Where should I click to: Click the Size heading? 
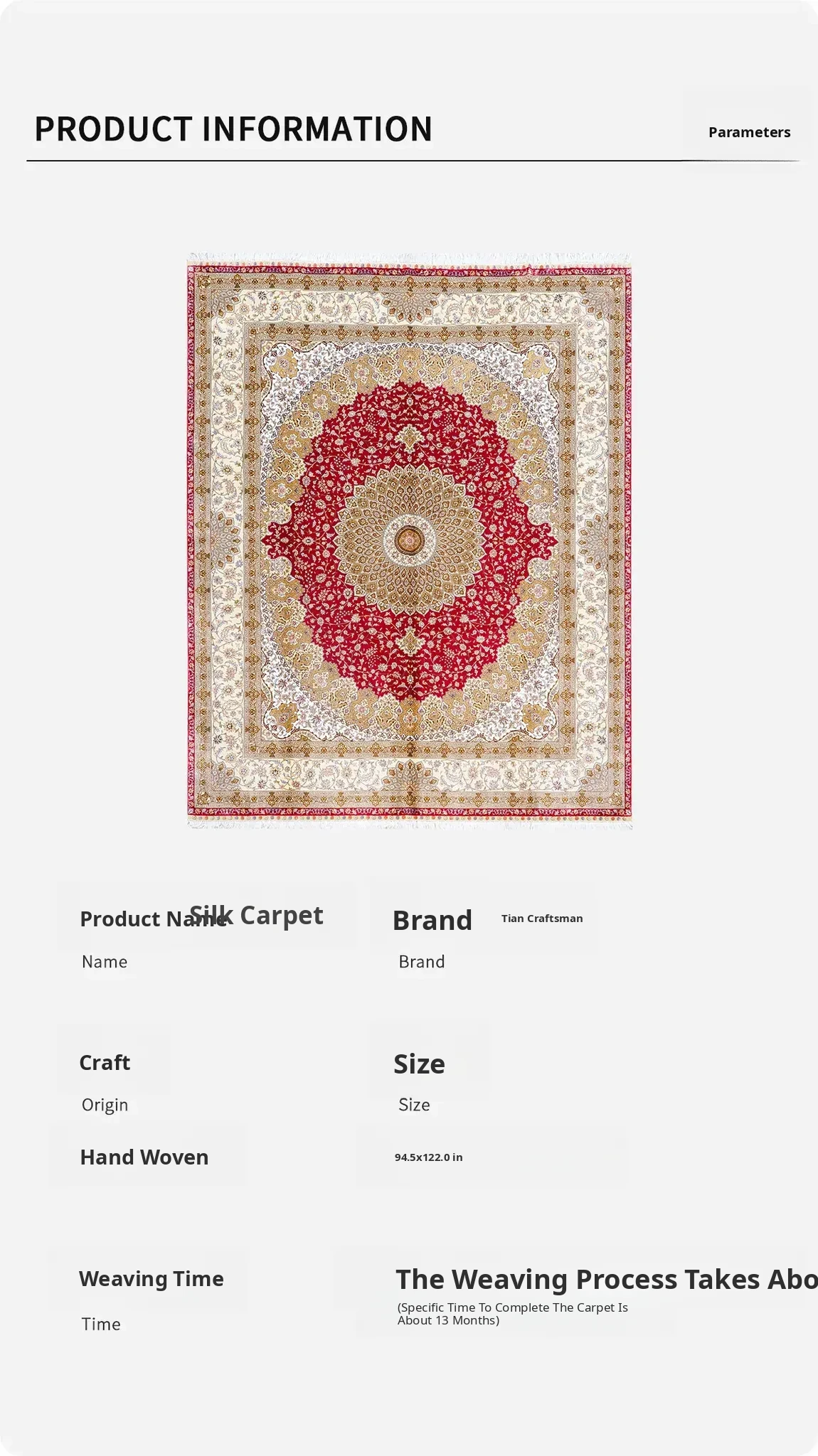click(x=419, y=1064)
